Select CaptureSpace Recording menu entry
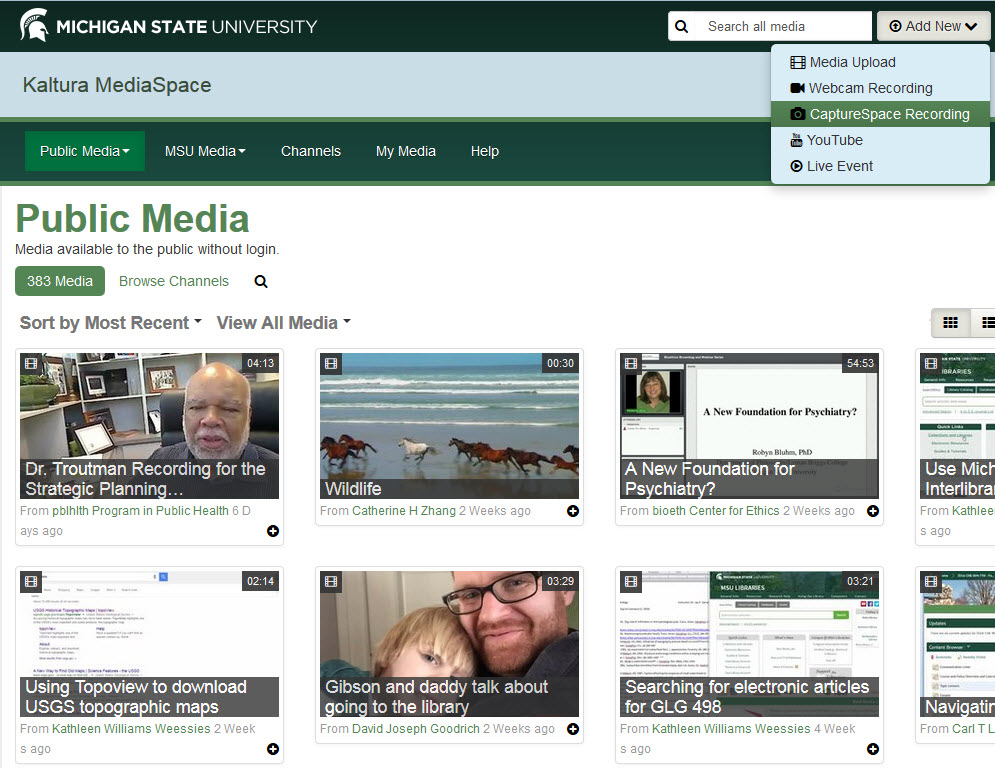Screen dimensions: 995x768 click(x=880, y=114)
